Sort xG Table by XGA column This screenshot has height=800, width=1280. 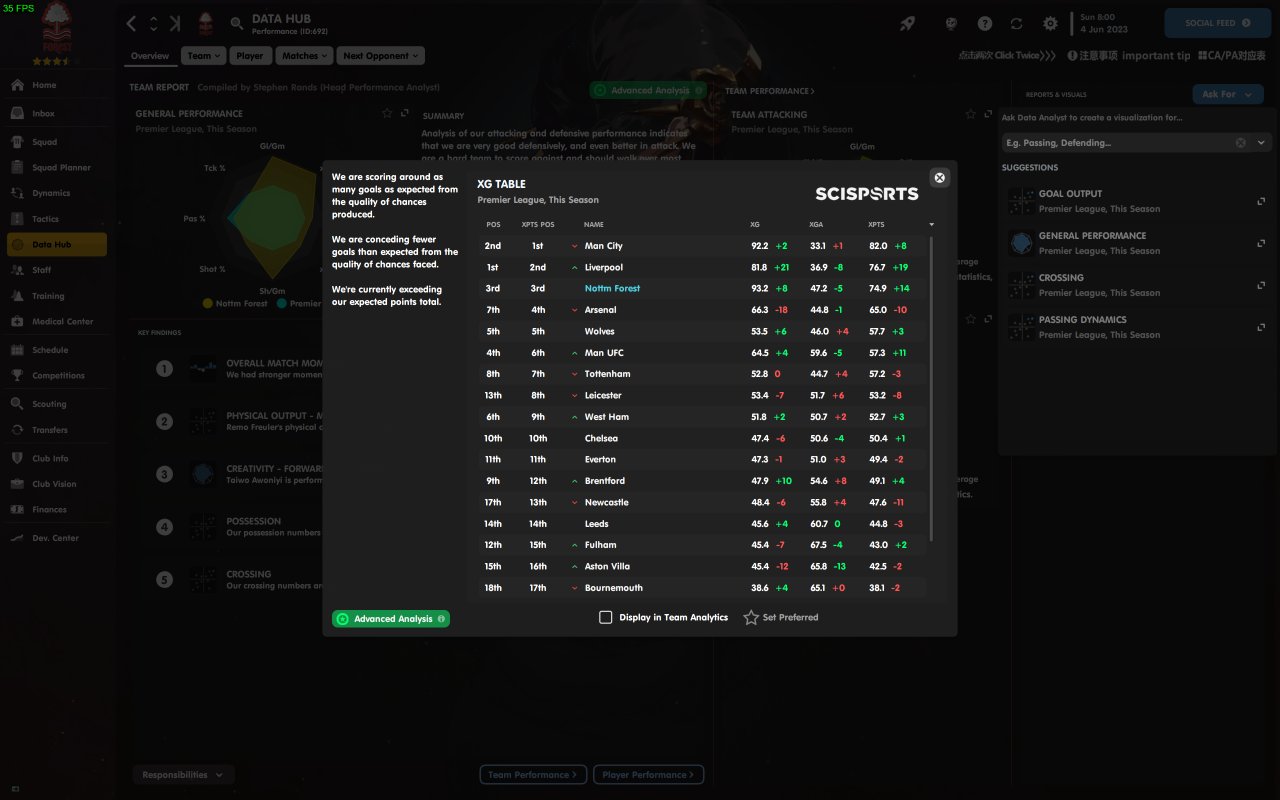(x=816, y=224)
